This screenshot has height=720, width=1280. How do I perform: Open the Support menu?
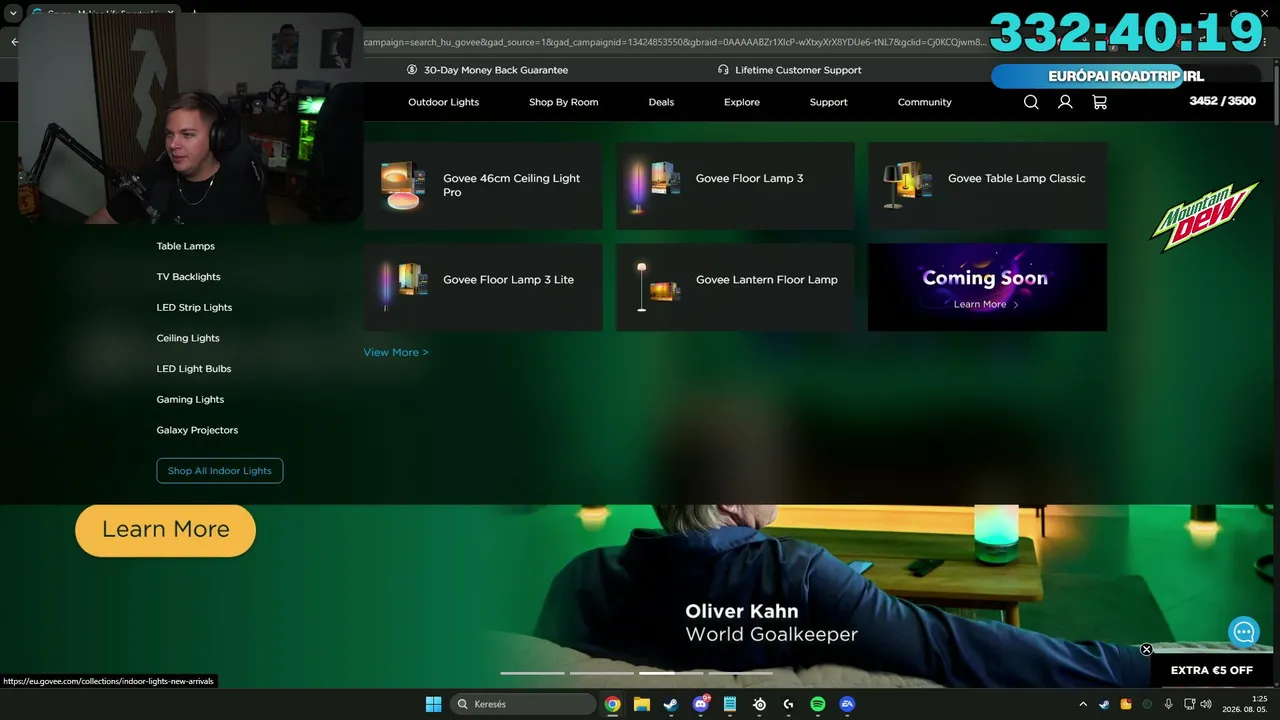[828, 102]
